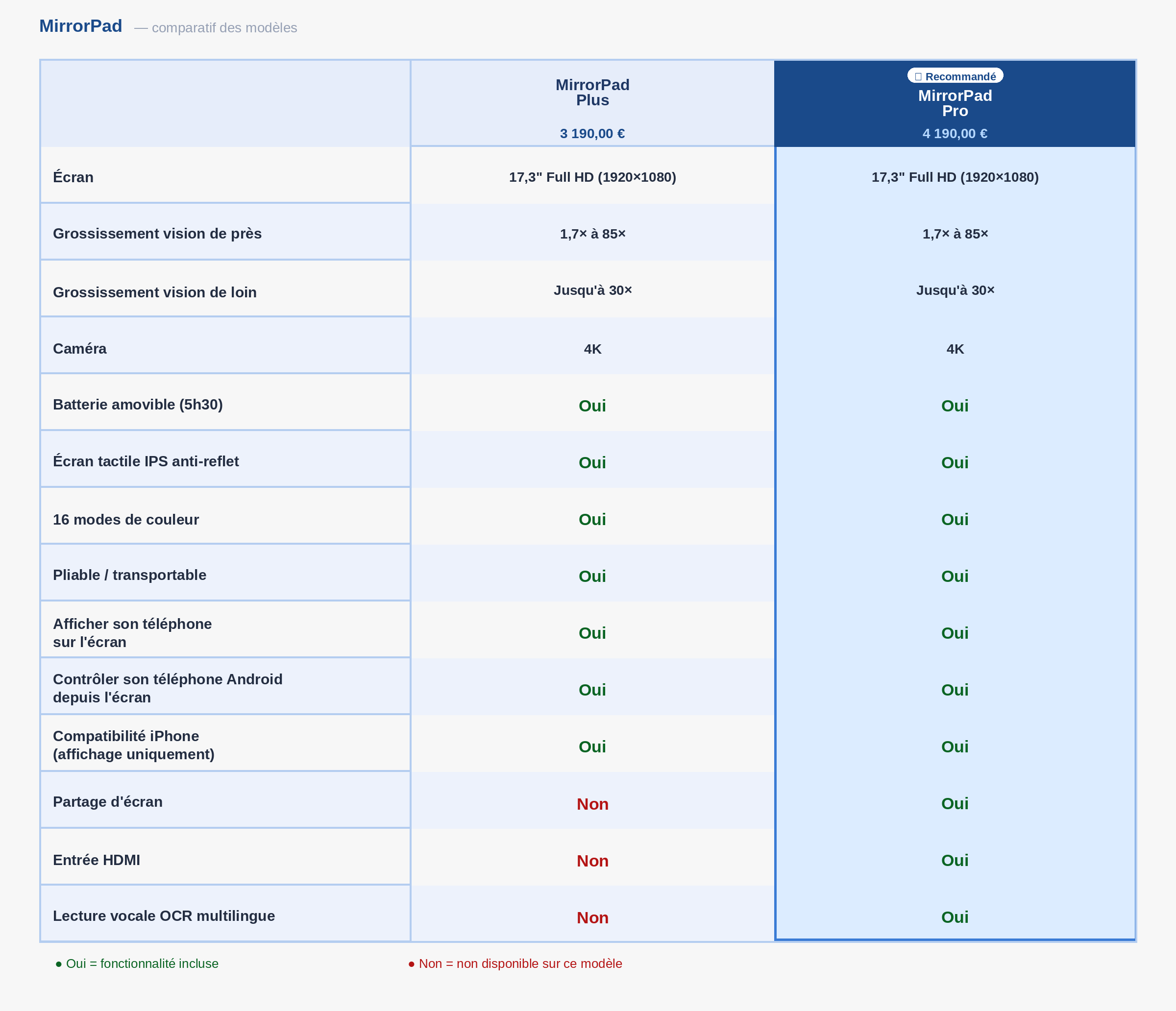Viewport: 1176px width, 1011px height.
Task: Click Pro column 4K camera value
Action: pos(955,349)
